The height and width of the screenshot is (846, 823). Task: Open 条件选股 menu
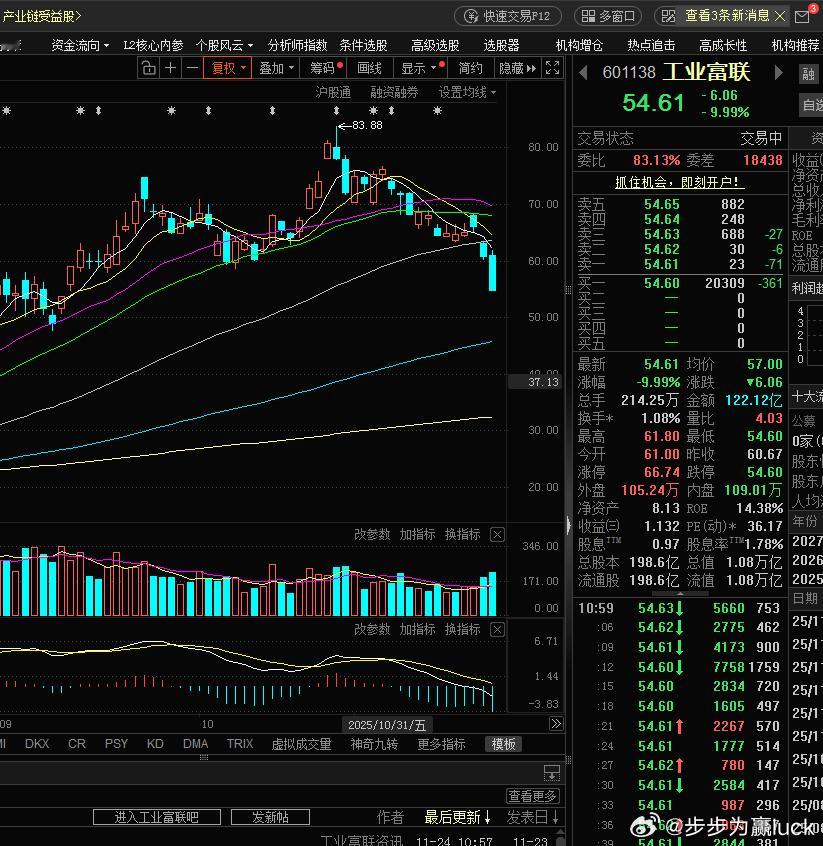point(363,45)
